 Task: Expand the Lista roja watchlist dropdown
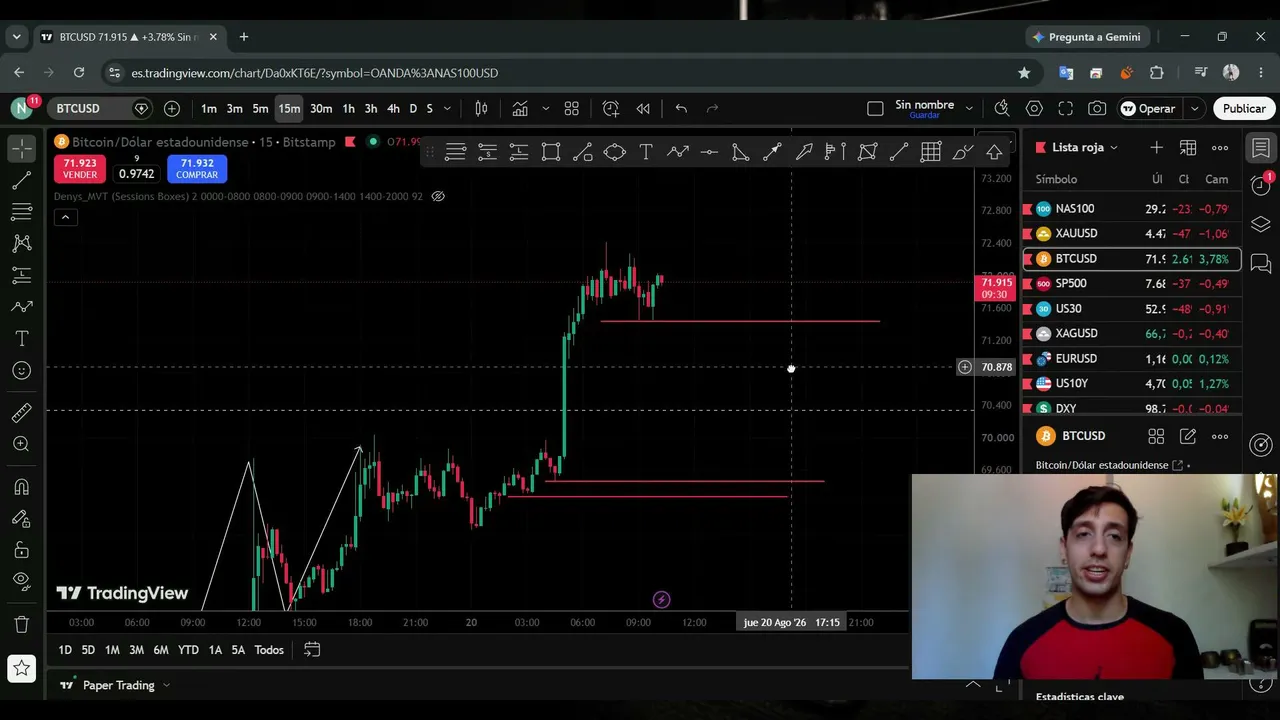click(1113, 148)
